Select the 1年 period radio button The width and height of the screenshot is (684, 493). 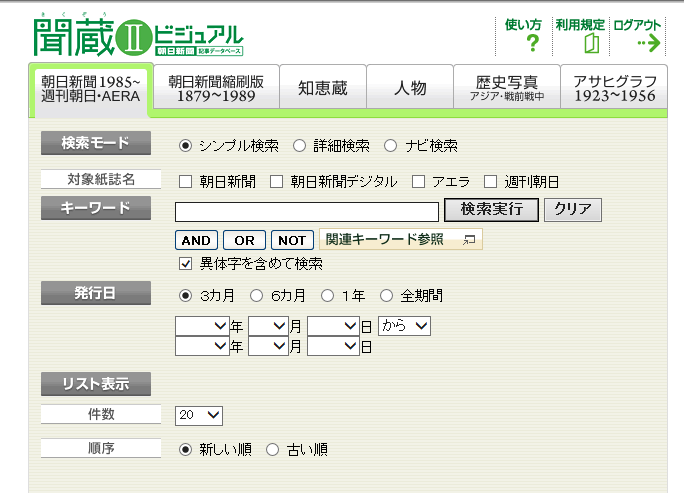click(327, 296)
